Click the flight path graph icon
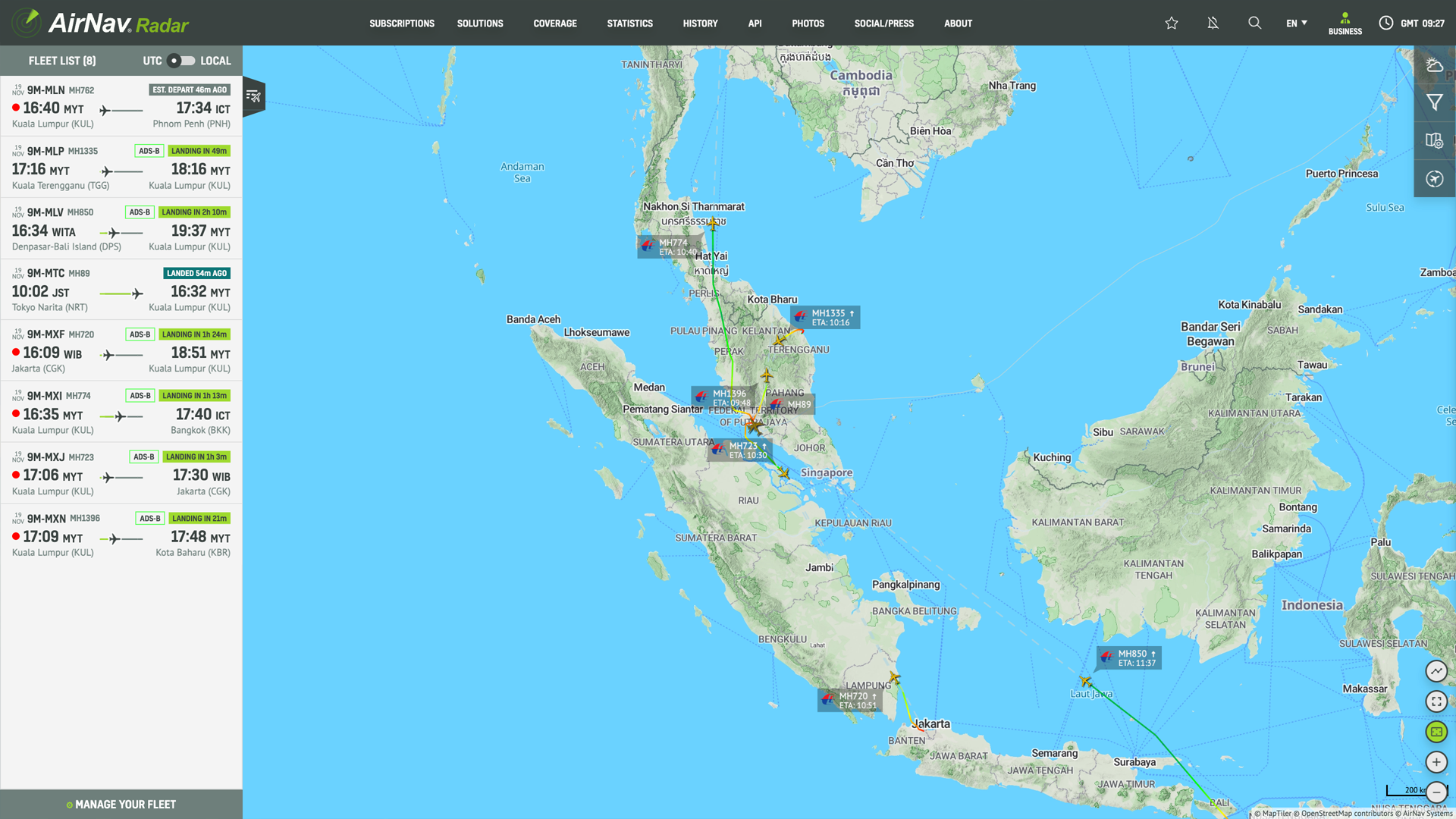 coord(1436,671)
